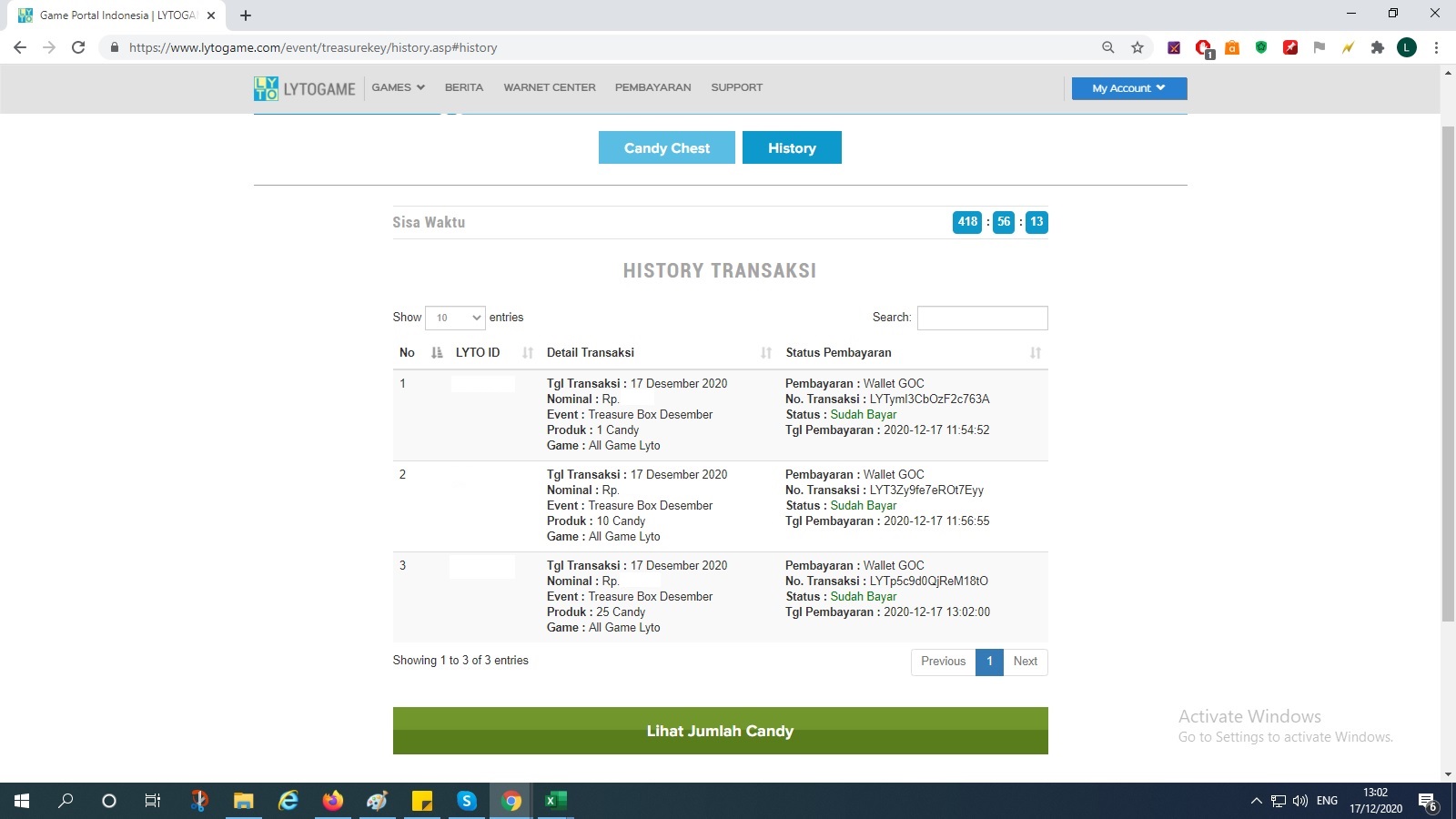Viewport: 1456px width, 819px height.
Task: Bookmark this page with the star icon
Action: 1137,47
